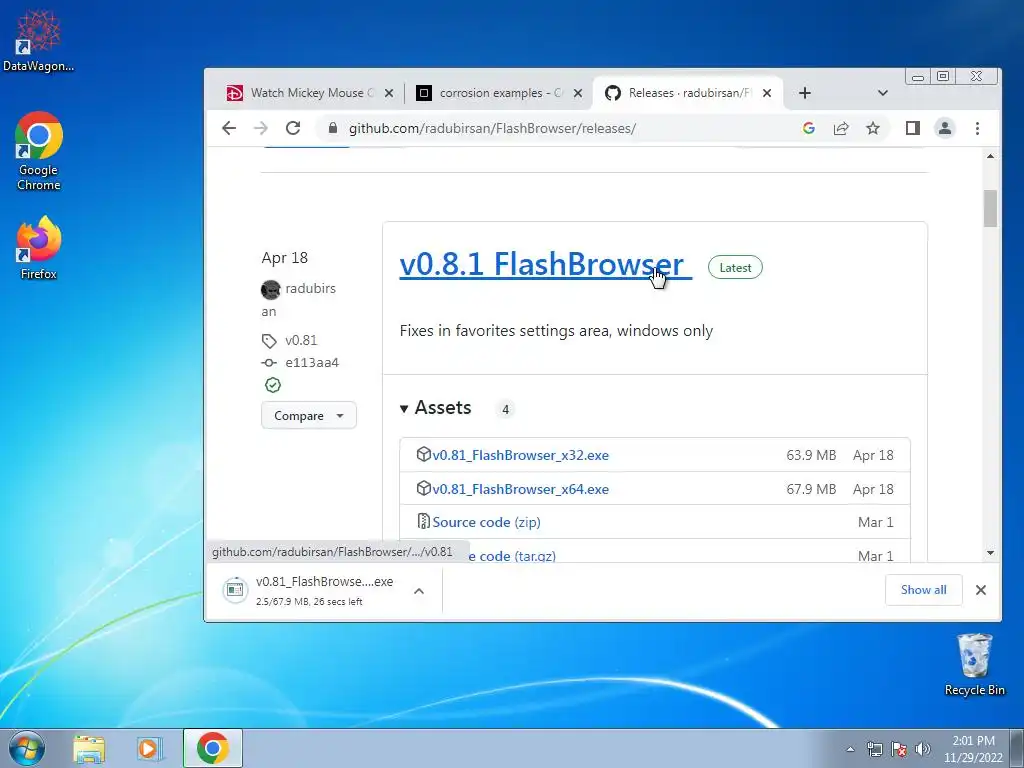The image size is (1024, 768).
Task: Open Chrome three-dot menu
Action: click(977, 129)
